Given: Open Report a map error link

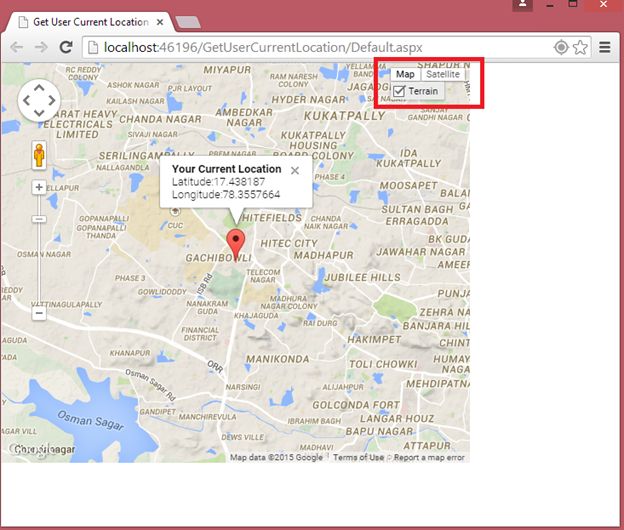Looking at the screenshot, I should click(x=429, y=458).
